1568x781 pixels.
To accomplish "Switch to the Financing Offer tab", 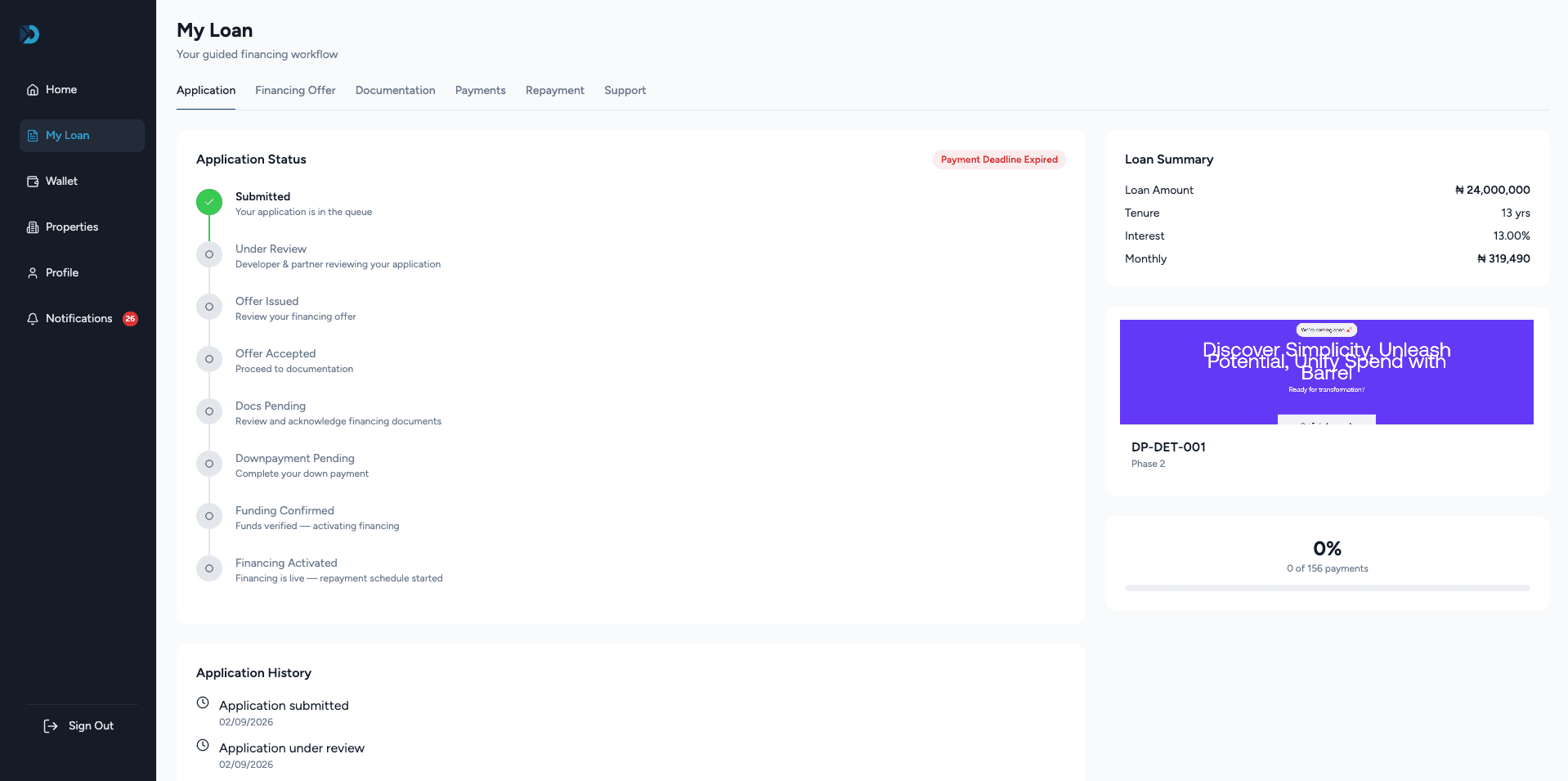I will coord(295,91).
